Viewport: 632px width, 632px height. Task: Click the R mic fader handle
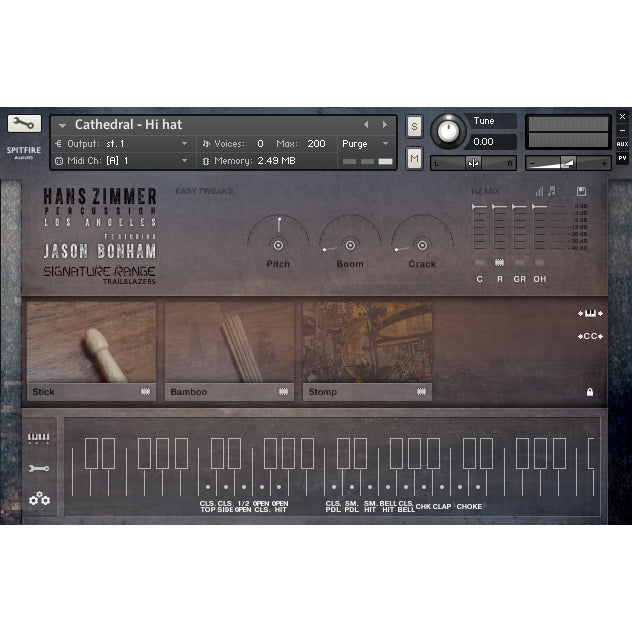(499, 207)
